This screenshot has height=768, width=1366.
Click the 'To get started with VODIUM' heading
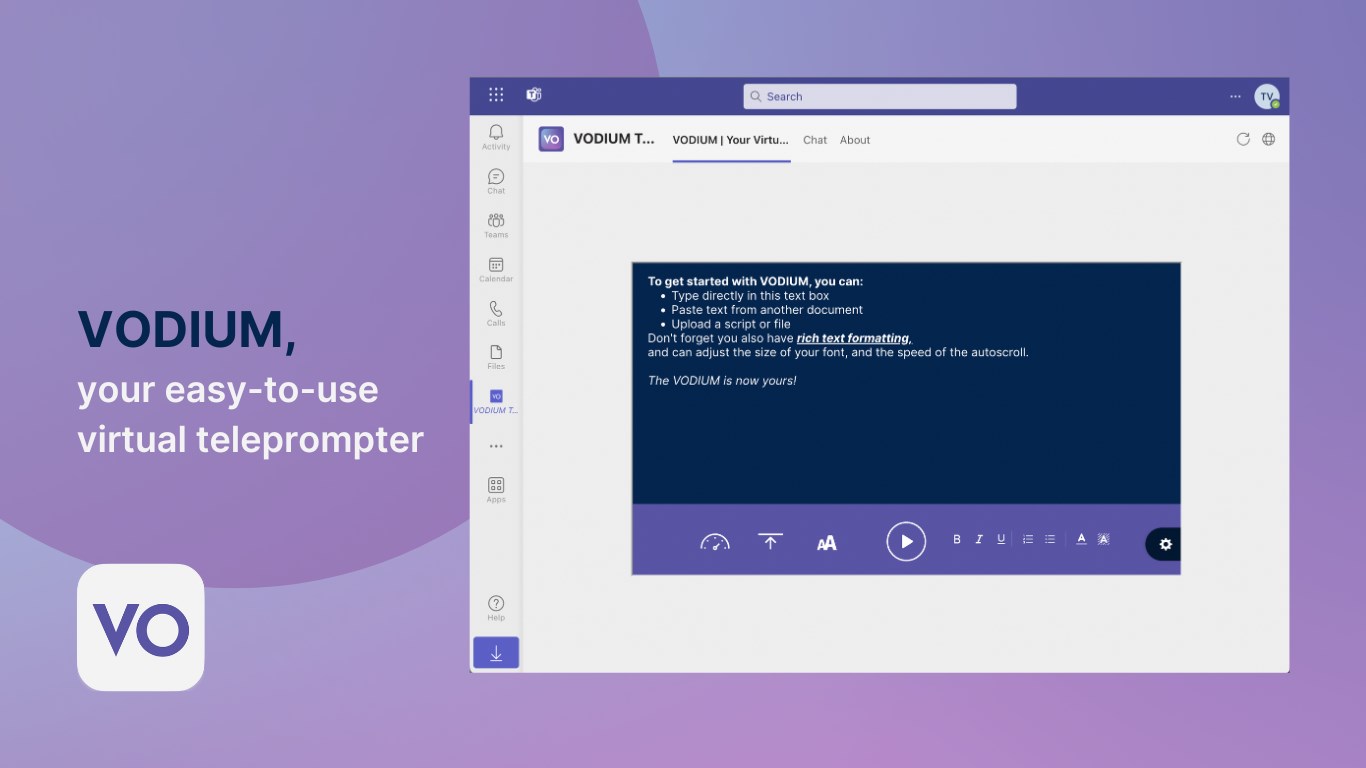(x=755, y=282)
